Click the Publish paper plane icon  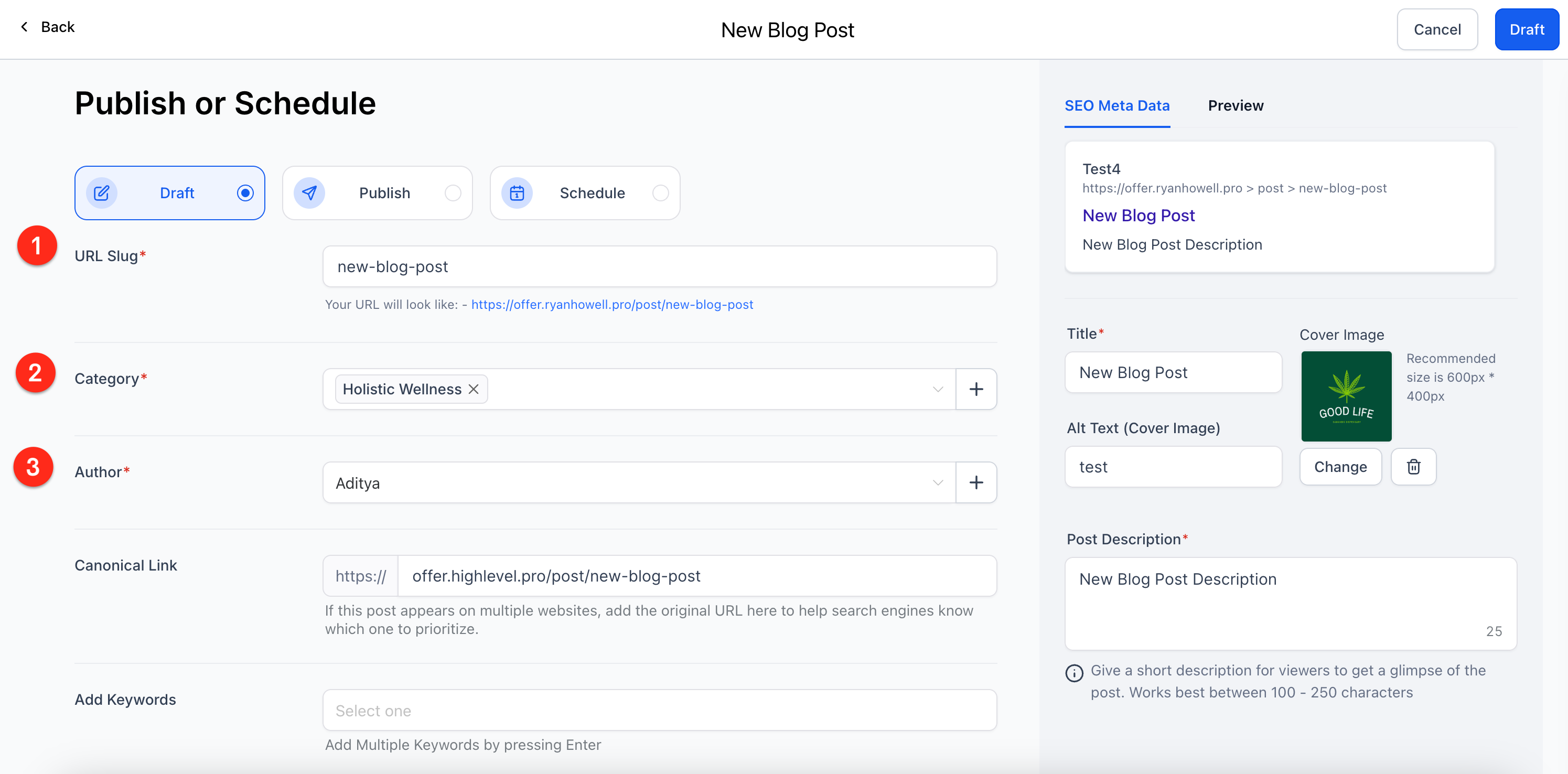309,193
